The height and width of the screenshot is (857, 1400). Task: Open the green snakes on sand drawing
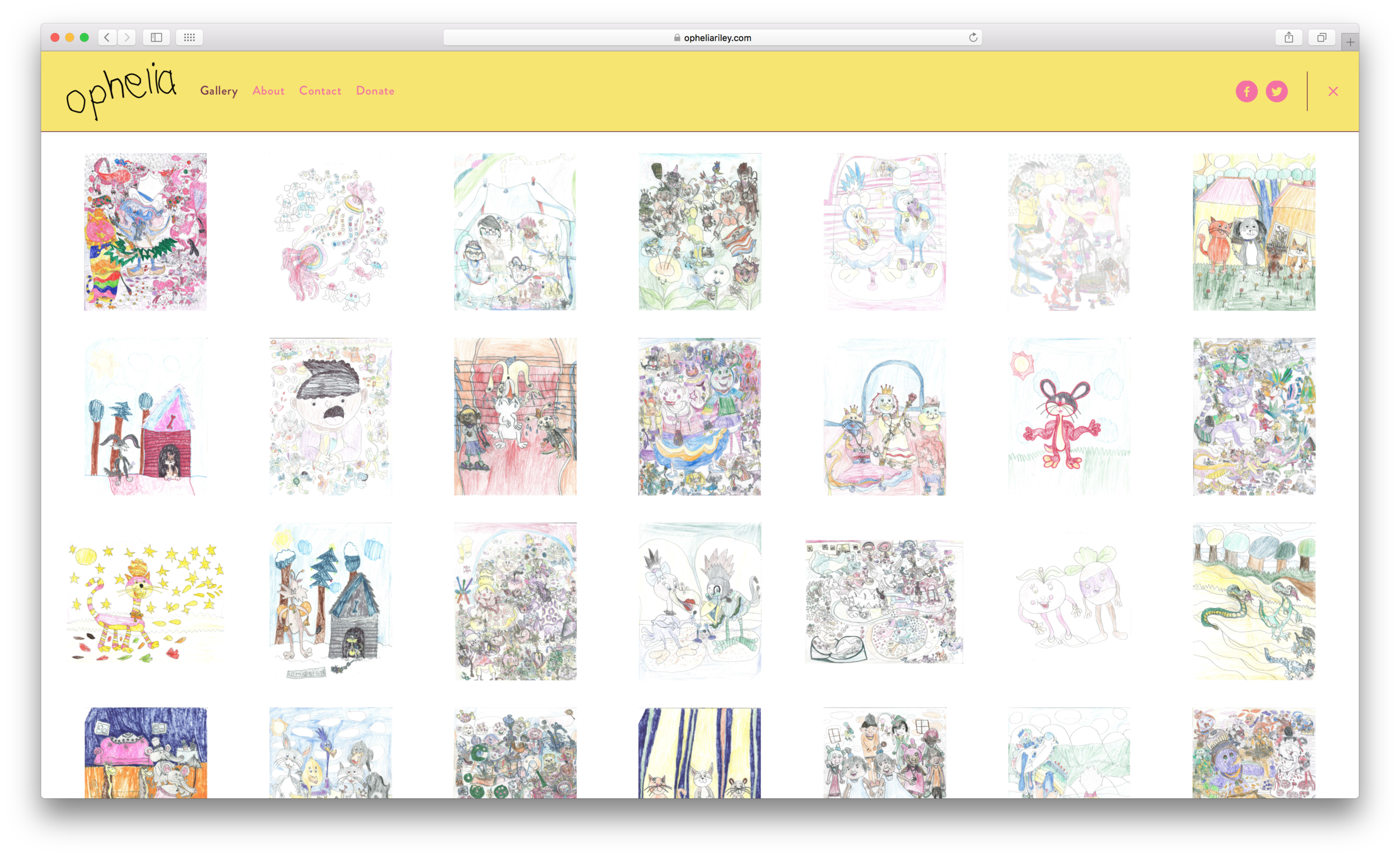click(x=1253, y=602)
